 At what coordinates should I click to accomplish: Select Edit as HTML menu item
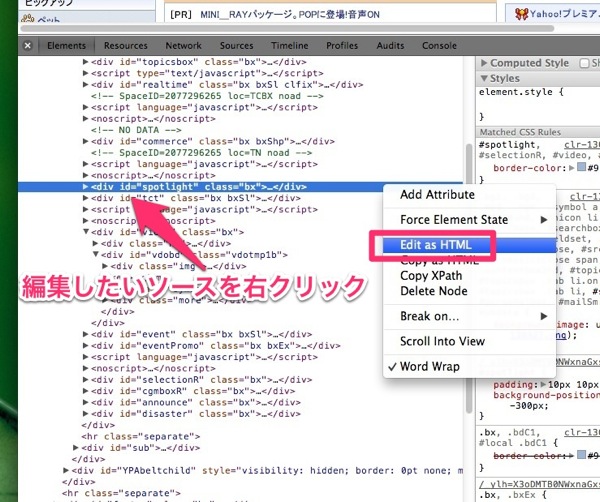tap(469, 245)
